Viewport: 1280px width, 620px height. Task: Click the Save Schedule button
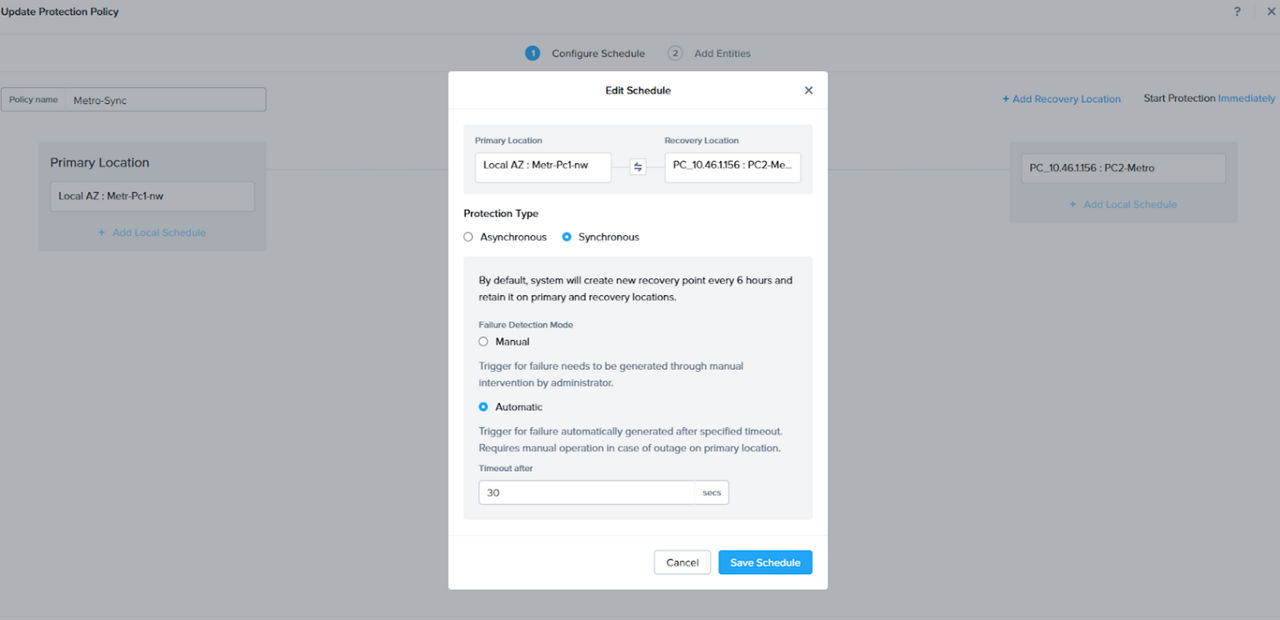pos(765,562)
